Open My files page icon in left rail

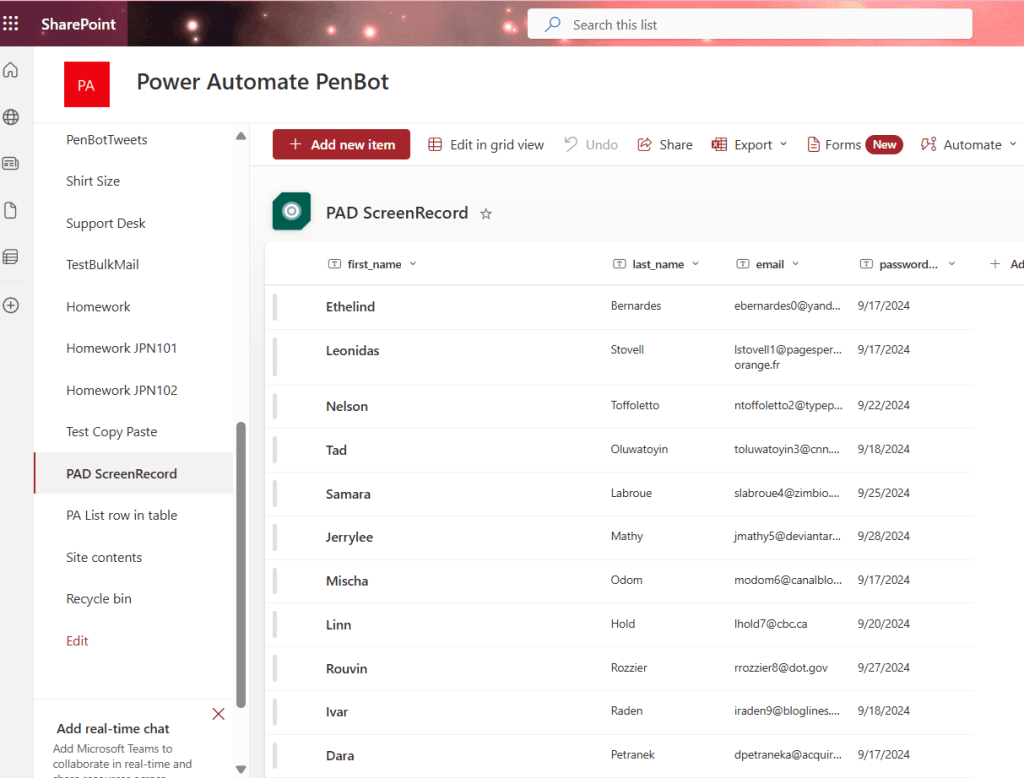click(x=11, y=210)
